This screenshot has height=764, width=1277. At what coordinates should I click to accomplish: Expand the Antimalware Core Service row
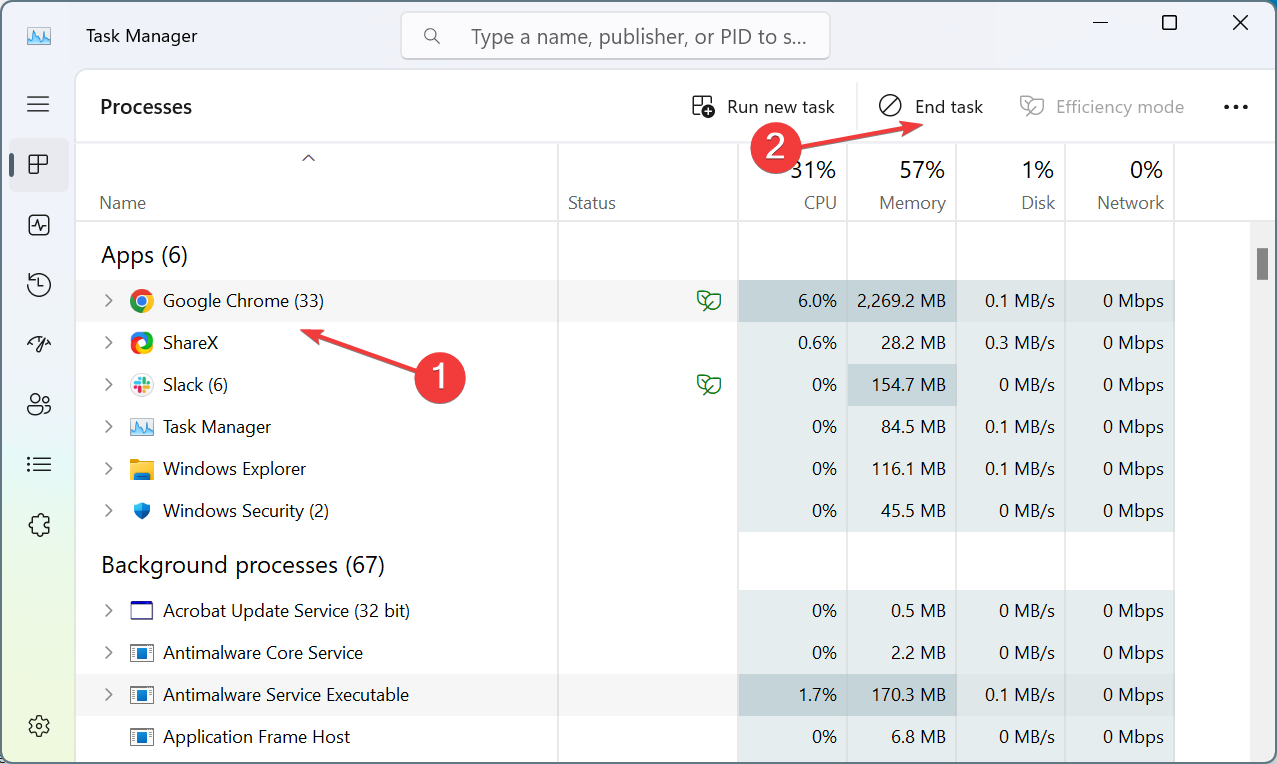coord(109,653)
